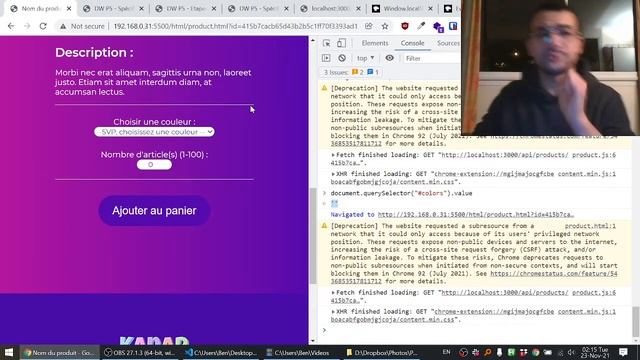Expand the first XHR finished loading entry
Image resolution: width=640 pixels, height=360 pixels.
[333, 174]
